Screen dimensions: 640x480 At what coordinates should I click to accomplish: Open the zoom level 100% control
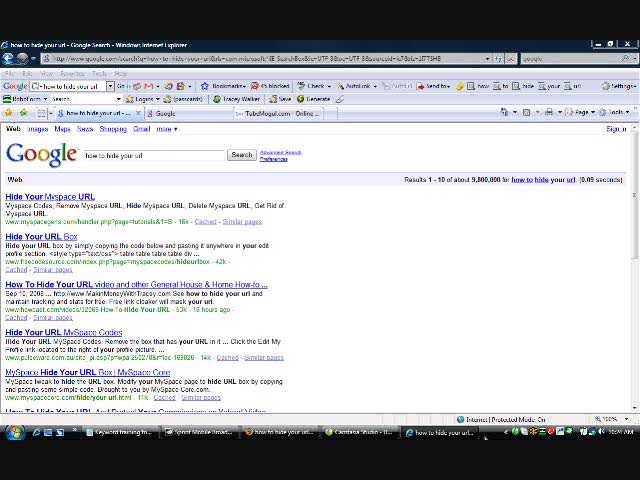point(611,419)
